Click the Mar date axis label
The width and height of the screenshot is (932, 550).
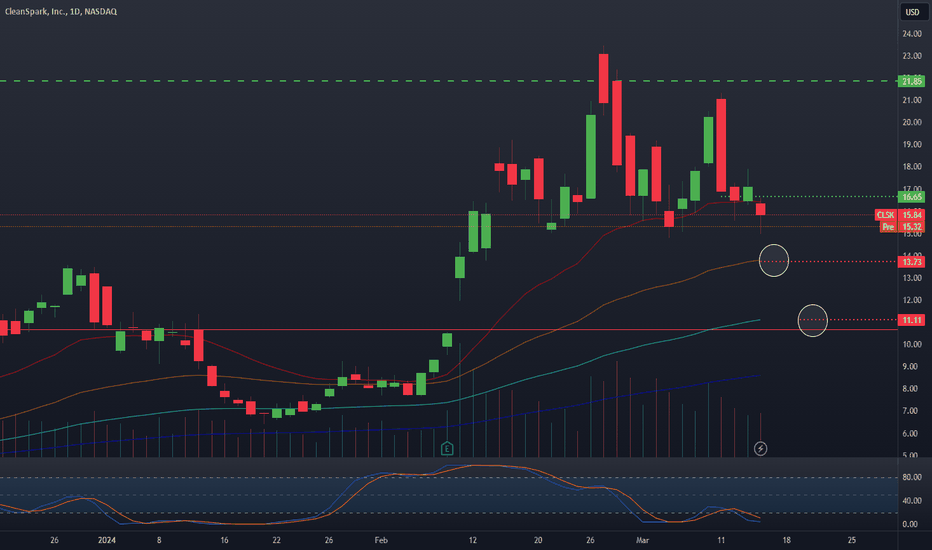coord(643,540)
